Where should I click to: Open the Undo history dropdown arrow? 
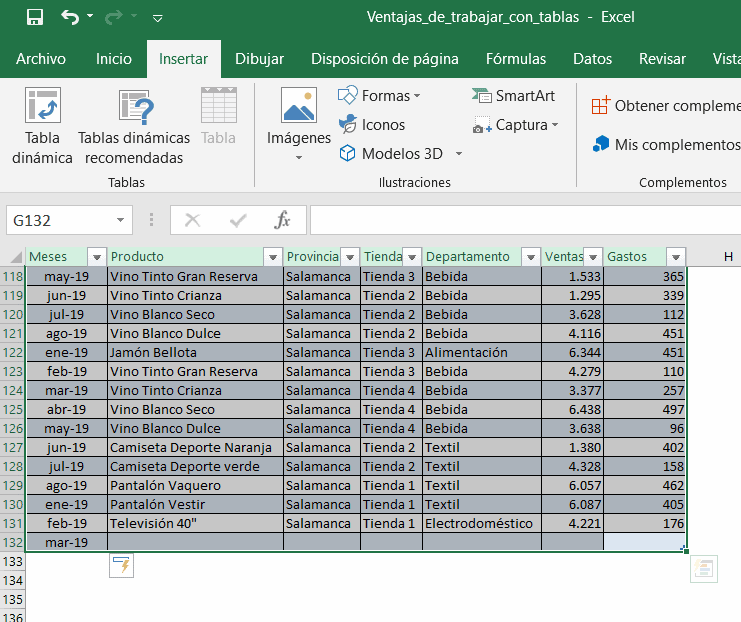tap(90, 17)
